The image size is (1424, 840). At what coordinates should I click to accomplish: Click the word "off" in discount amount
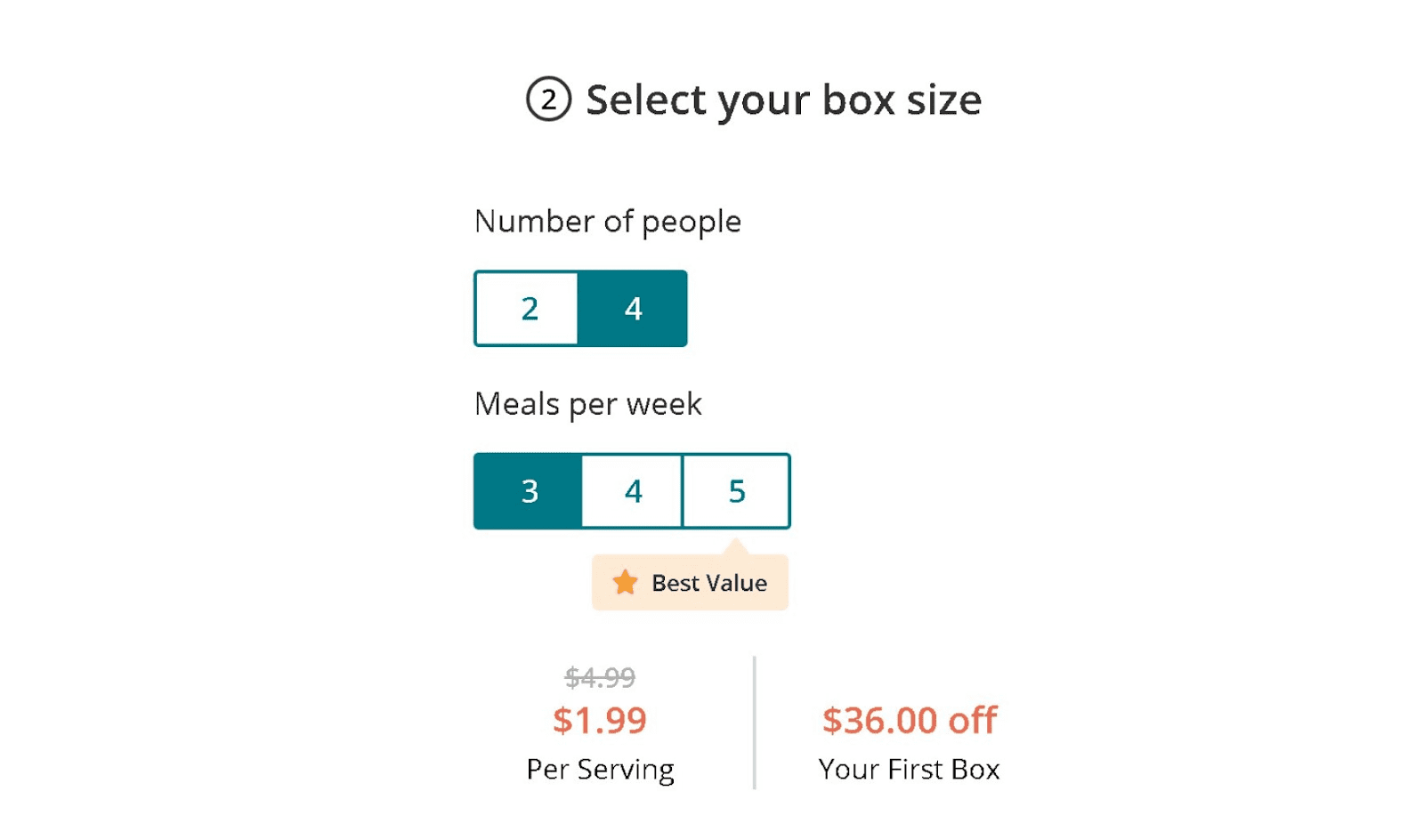coord(973,720)
